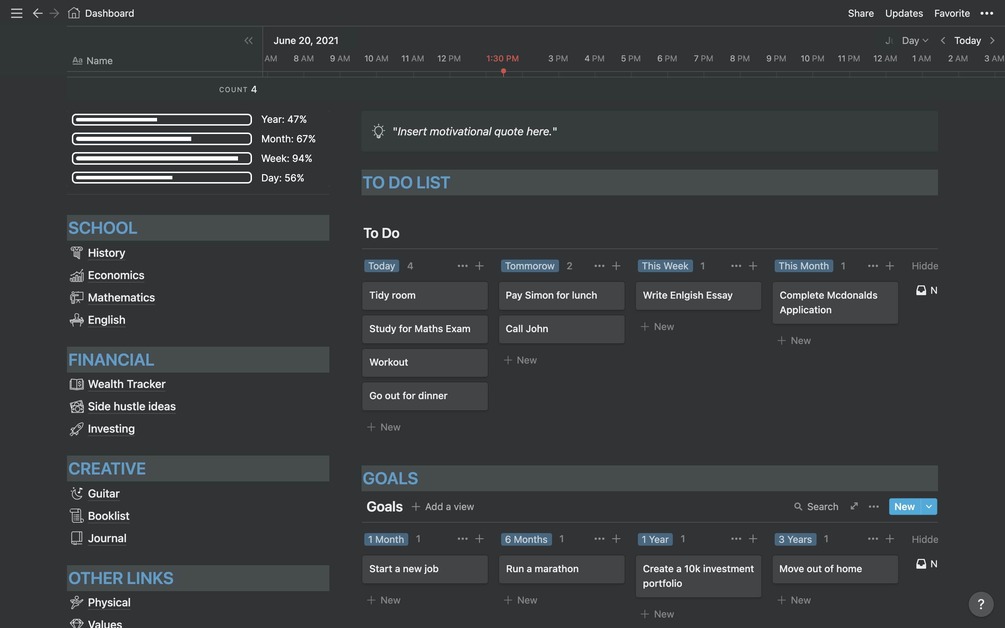This screenshot has width=1005, height=628.
Task: Open Updates in the top bar
Action: (x=904, y=13)
